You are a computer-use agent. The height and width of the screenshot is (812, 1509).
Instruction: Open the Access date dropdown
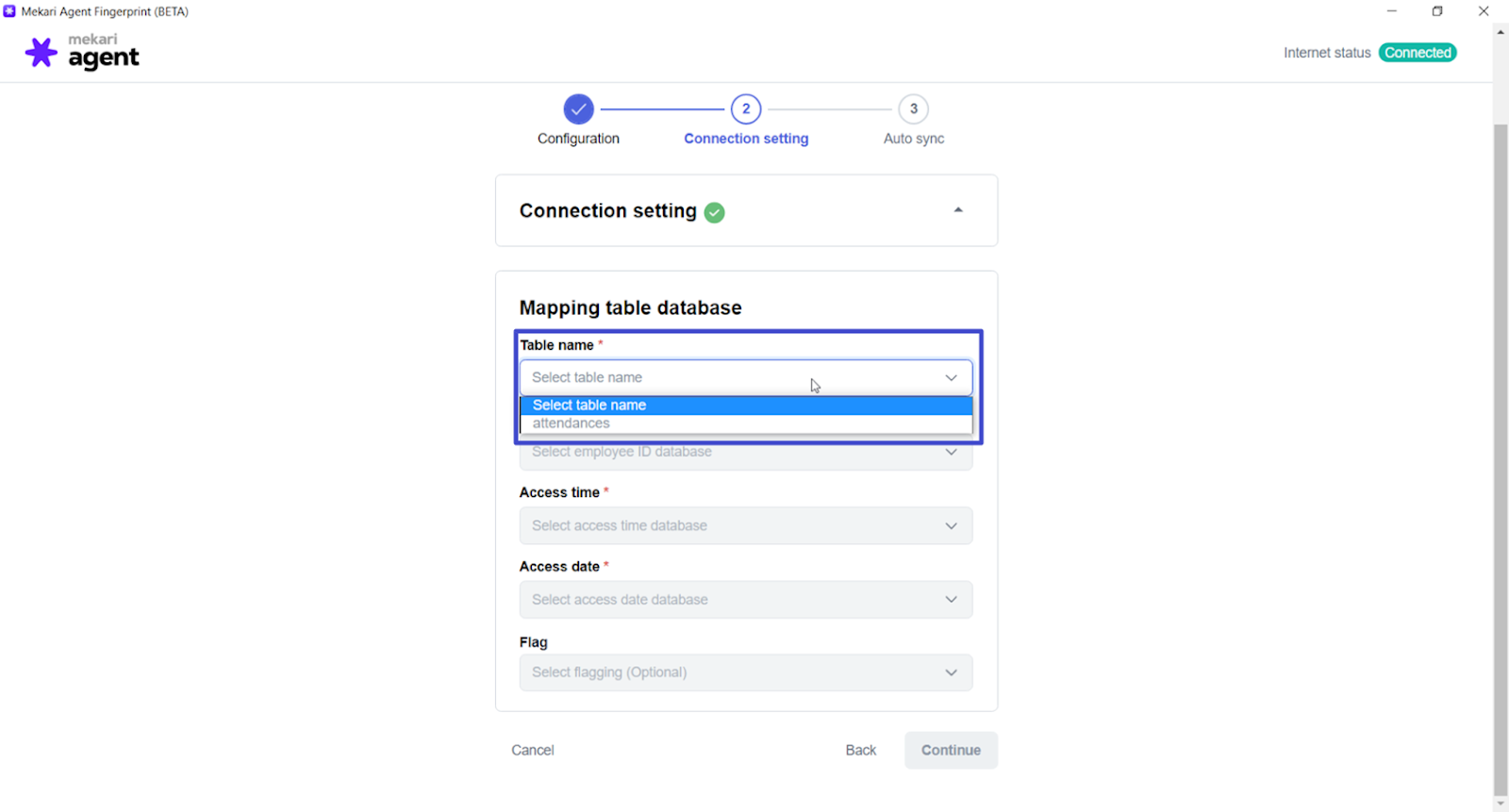pos(745,600)
